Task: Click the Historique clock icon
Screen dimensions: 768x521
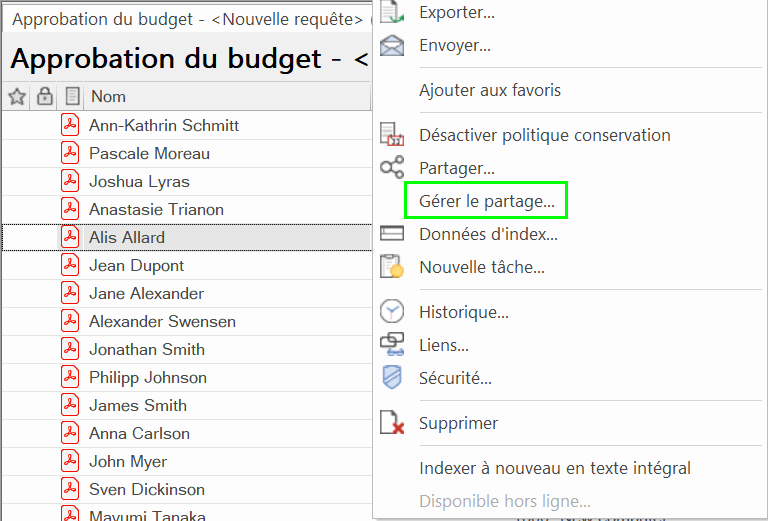Action: [392, 311]
